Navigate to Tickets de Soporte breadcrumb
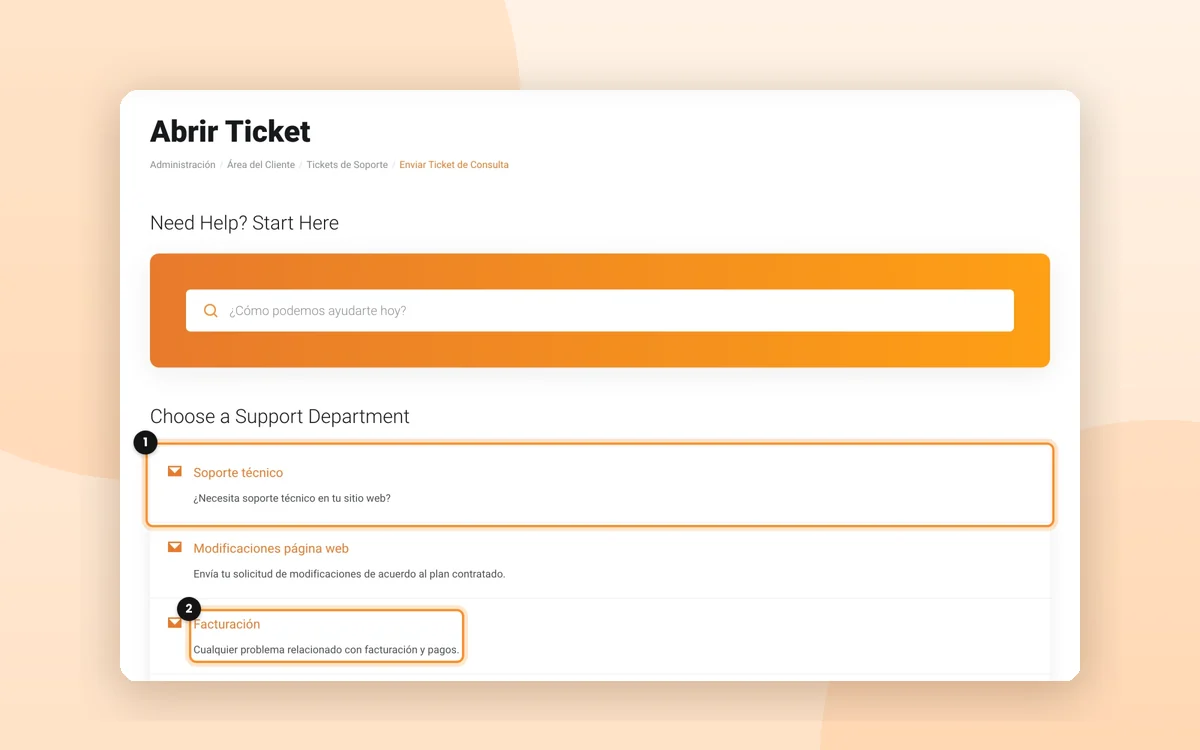 tap(347, 165)
